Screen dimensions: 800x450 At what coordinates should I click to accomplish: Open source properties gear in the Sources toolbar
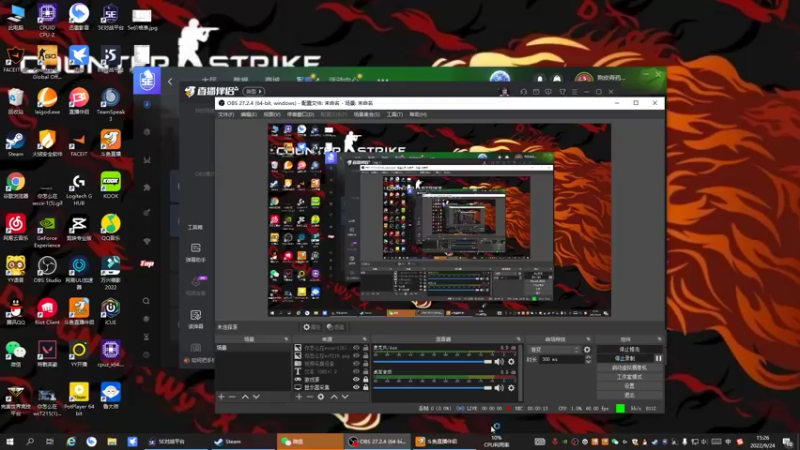[x=321, y=397]
